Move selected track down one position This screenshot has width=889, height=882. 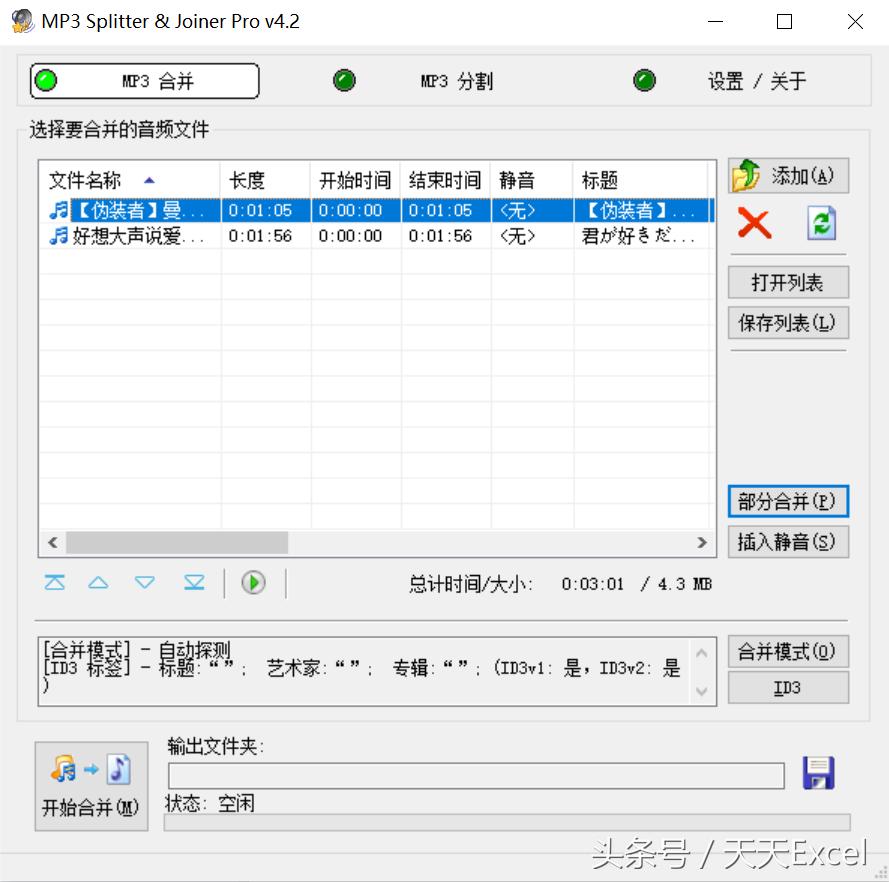144,582
